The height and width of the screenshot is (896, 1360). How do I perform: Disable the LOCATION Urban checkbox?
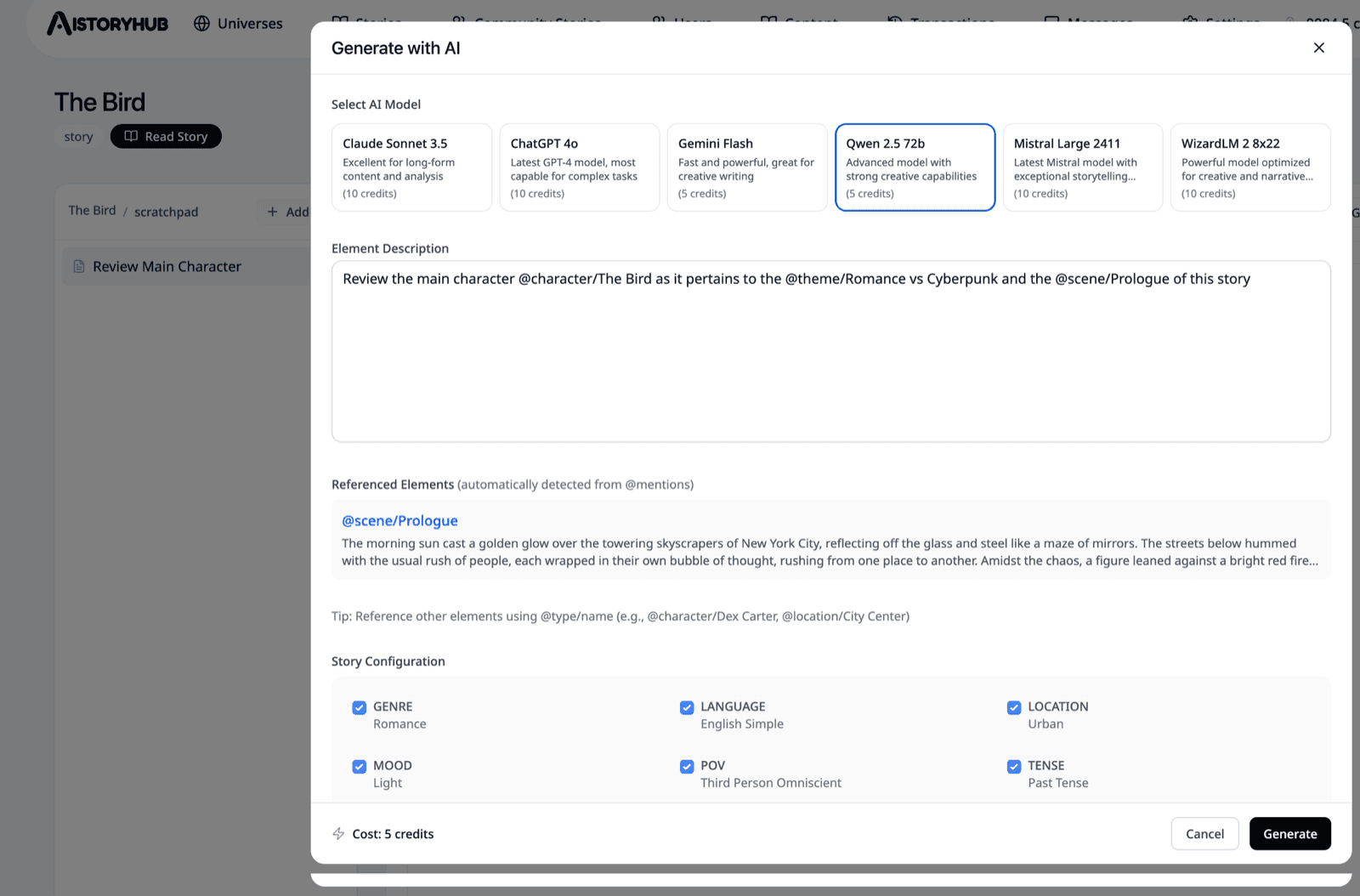point(1014,707)
